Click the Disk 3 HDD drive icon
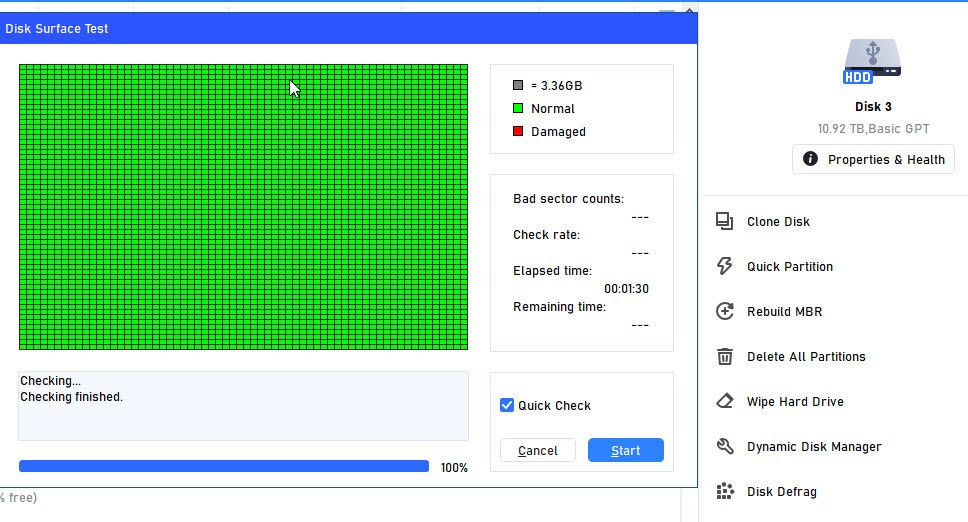Screen dimensions: 968x522 click(872, 61)
